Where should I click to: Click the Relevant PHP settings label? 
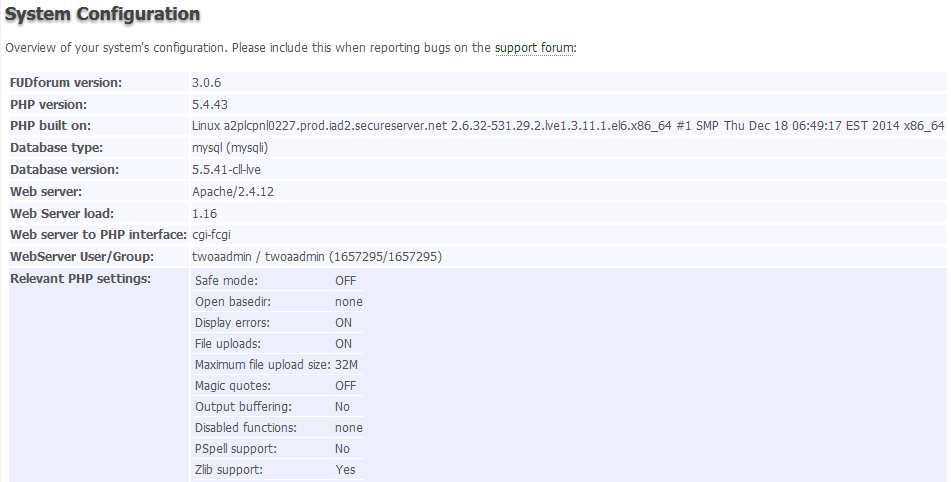[80, 279]
